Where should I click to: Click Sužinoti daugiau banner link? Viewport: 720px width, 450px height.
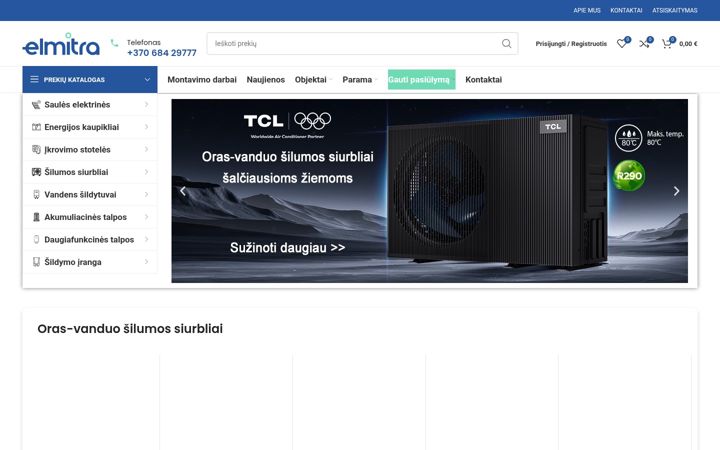pyautogui.click(x=287, y=248)
